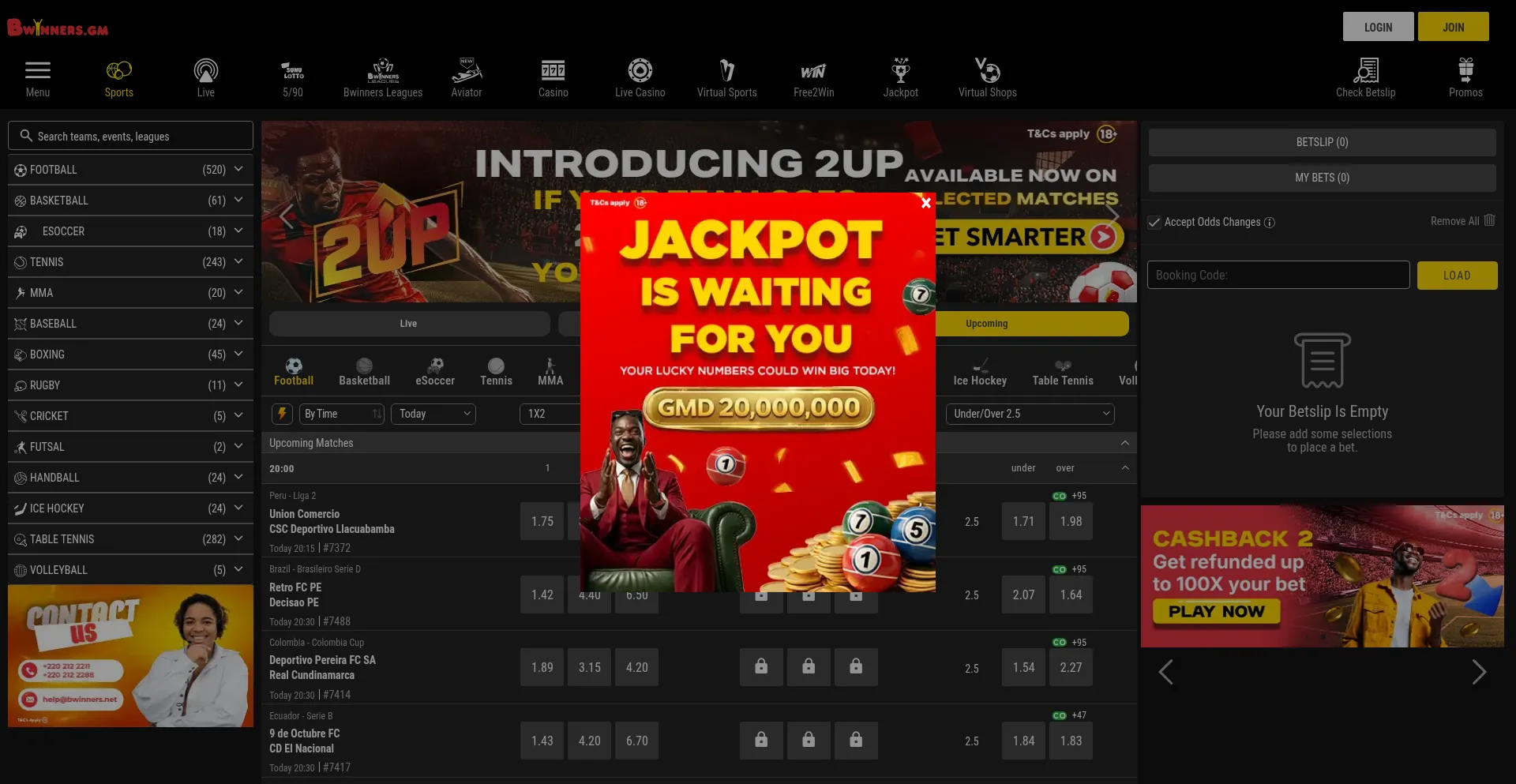Open the Today date dropdown

click(433, 414)
